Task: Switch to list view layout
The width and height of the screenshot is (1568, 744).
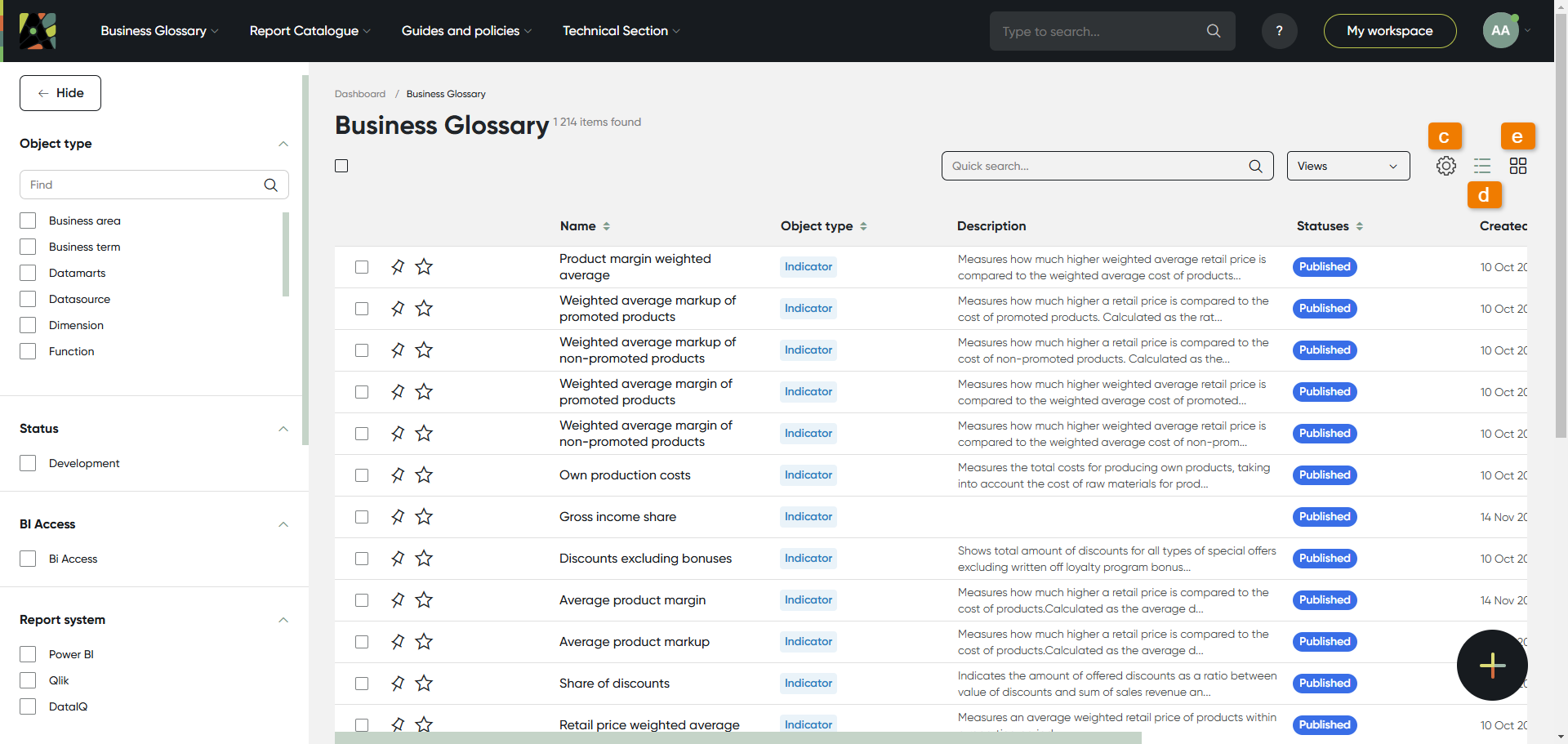Action: click(1481, 166)
